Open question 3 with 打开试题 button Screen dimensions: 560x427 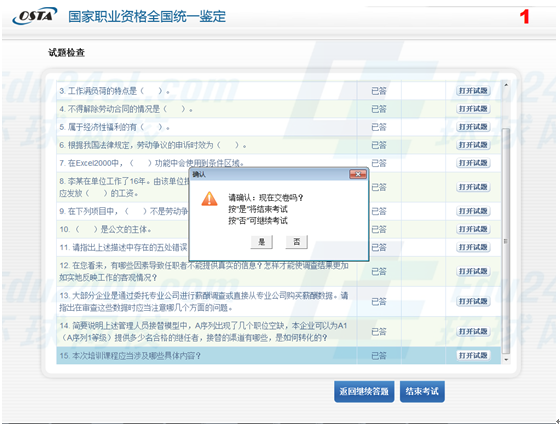[x=473, y=91]
